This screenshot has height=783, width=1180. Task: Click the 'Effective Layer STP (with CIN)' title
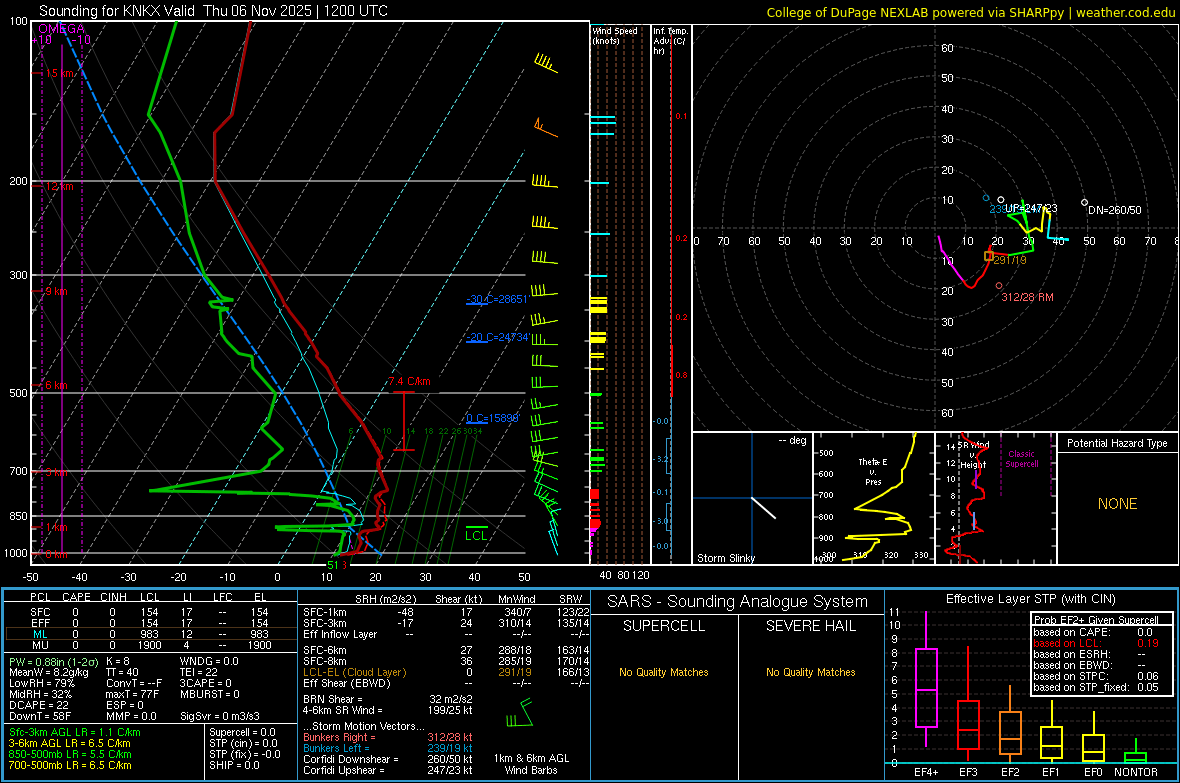pyautogui.click(x=1031, y=599)
